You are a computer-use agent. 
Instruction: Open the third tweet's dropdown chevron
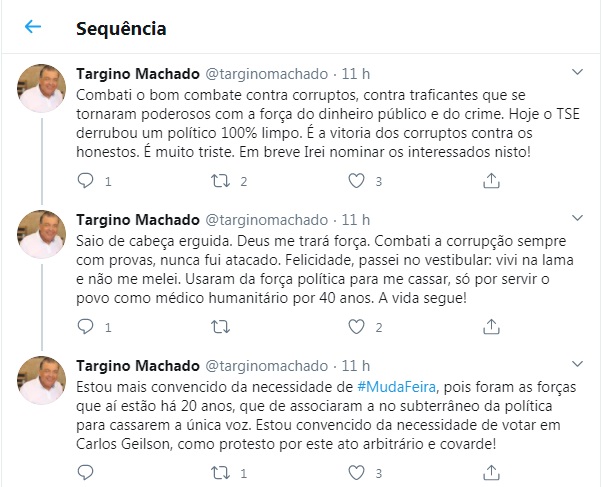(x=576, y=362)
